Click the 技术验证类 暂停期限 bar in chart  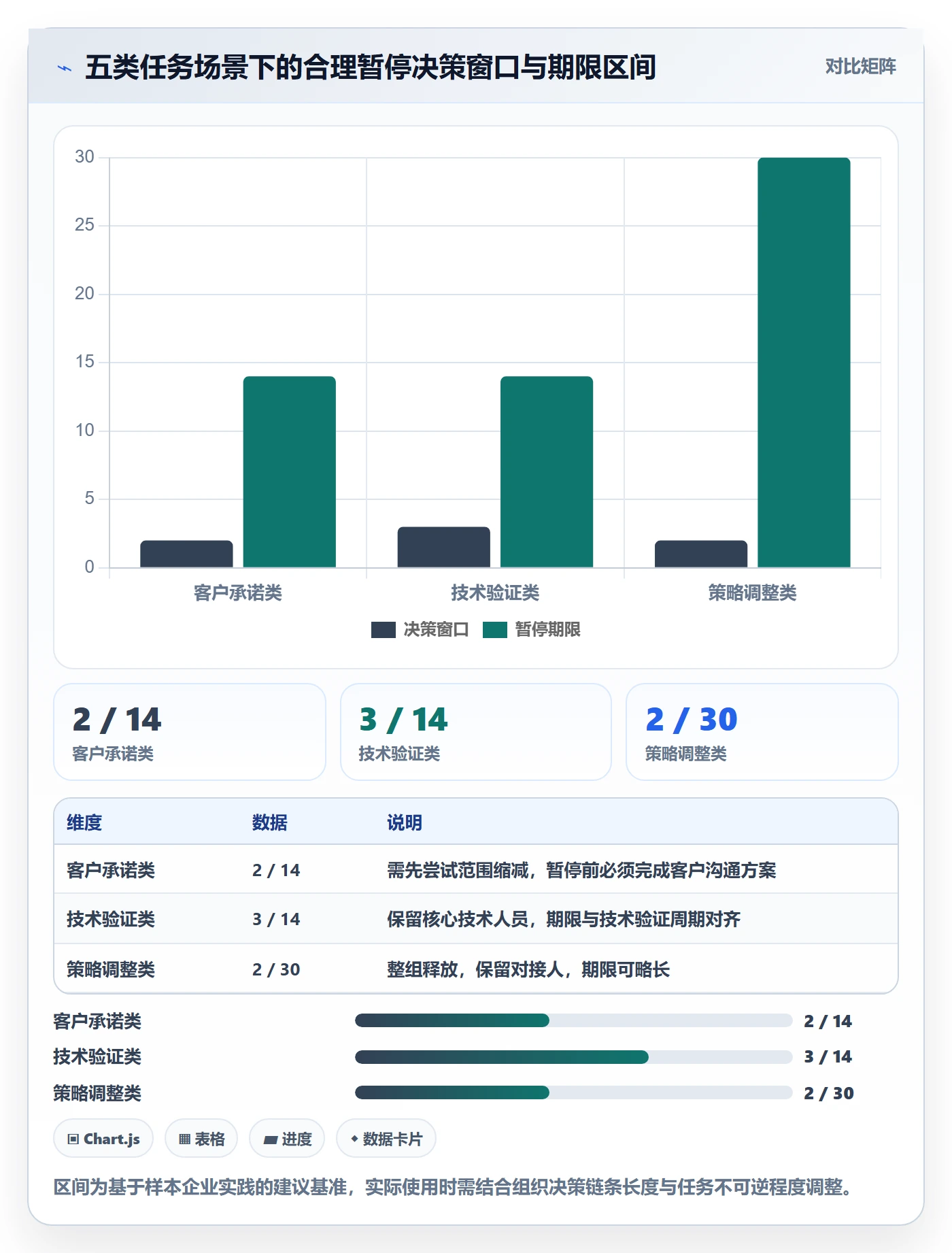[x=547, y=471]
